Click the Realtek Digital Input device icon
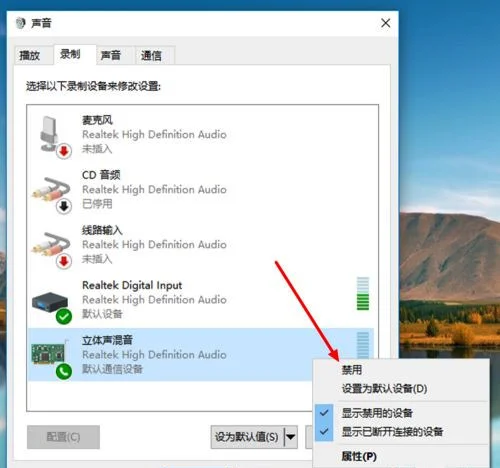The width and height of the screenshot is (500, 468). tap(50, 301)
